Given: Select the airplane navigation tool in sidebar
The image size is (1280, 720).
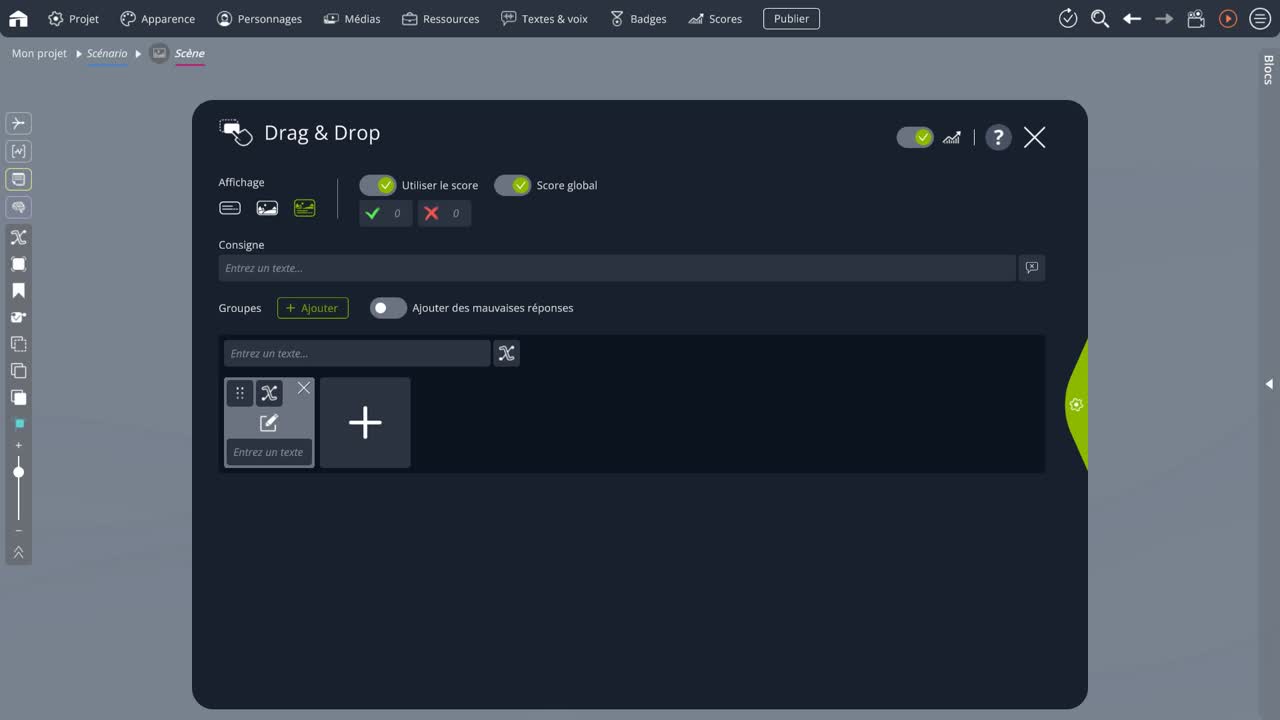Looking at the screenshot, I should (18, 123).
